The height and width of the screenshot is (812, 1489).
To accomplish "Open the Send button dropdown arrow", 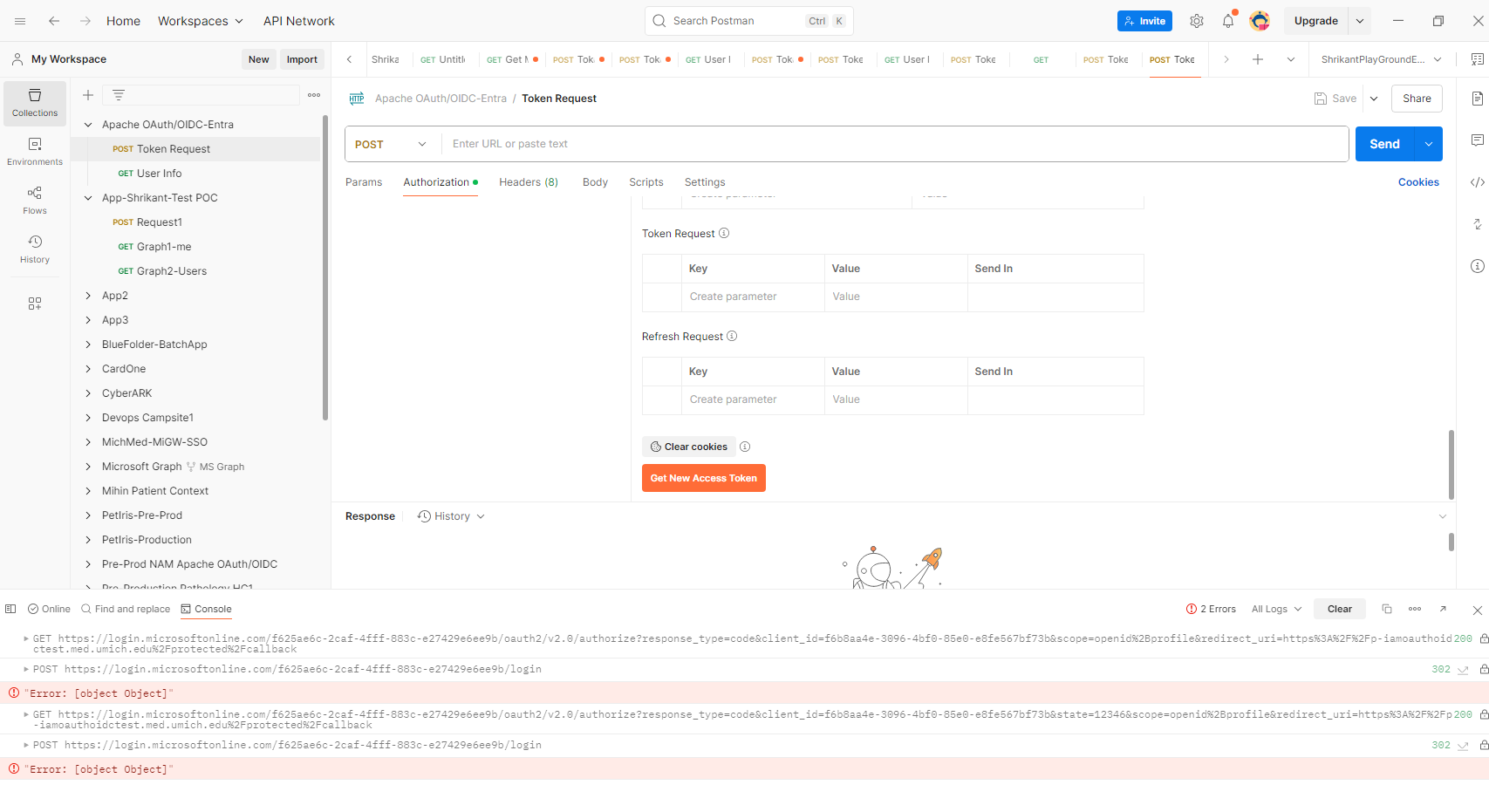I will 1429,144.
